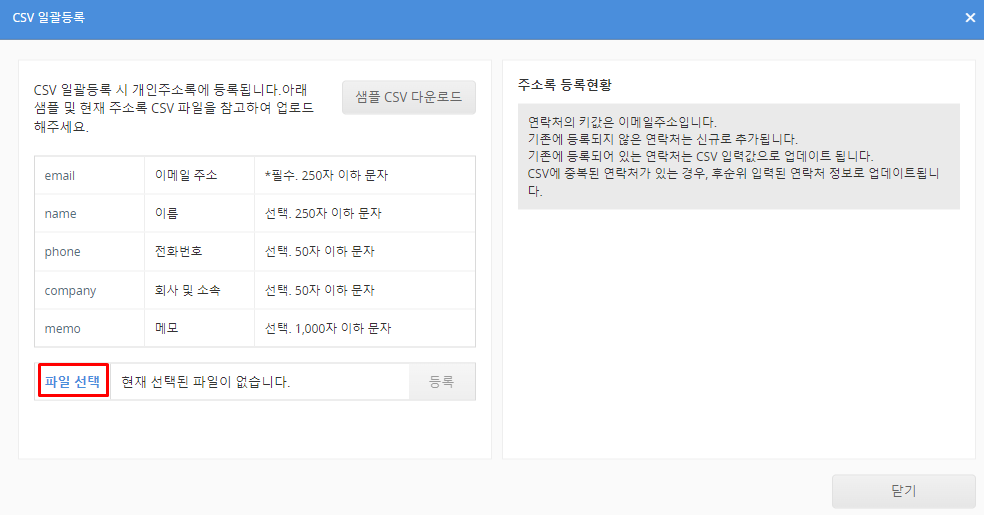Click the 이메일 주소 description cell
The image size is (984, 515).
187,176
